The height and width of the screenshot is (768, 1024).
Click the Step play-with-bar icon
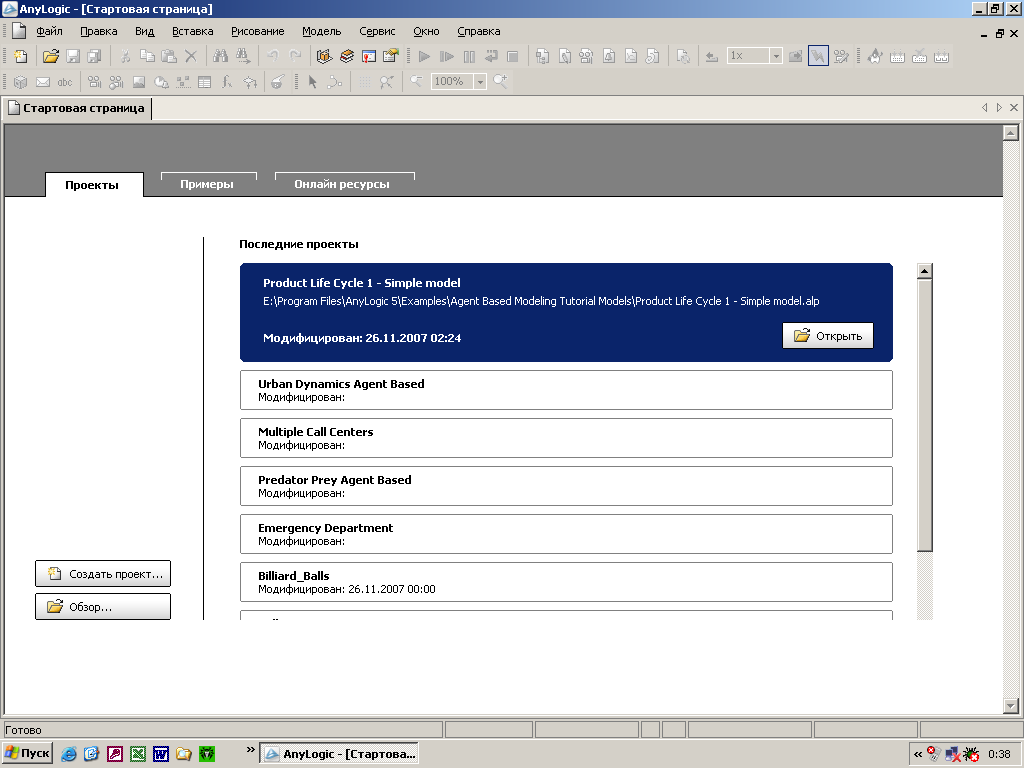pyautogui.click(x=447, y=56)
